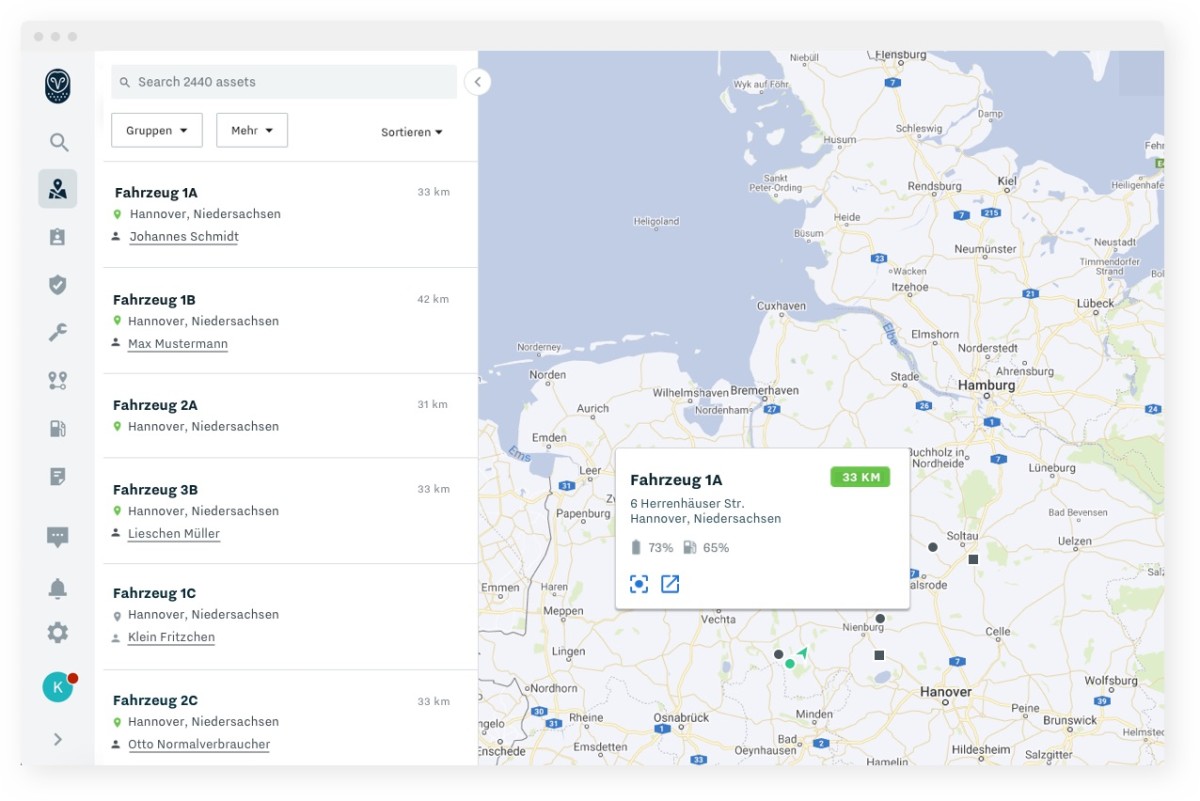Click the teal dot vehicle marker on map
Image resolution: width=1200 pixels, height=801 pixels.
(x=790, y=663)
